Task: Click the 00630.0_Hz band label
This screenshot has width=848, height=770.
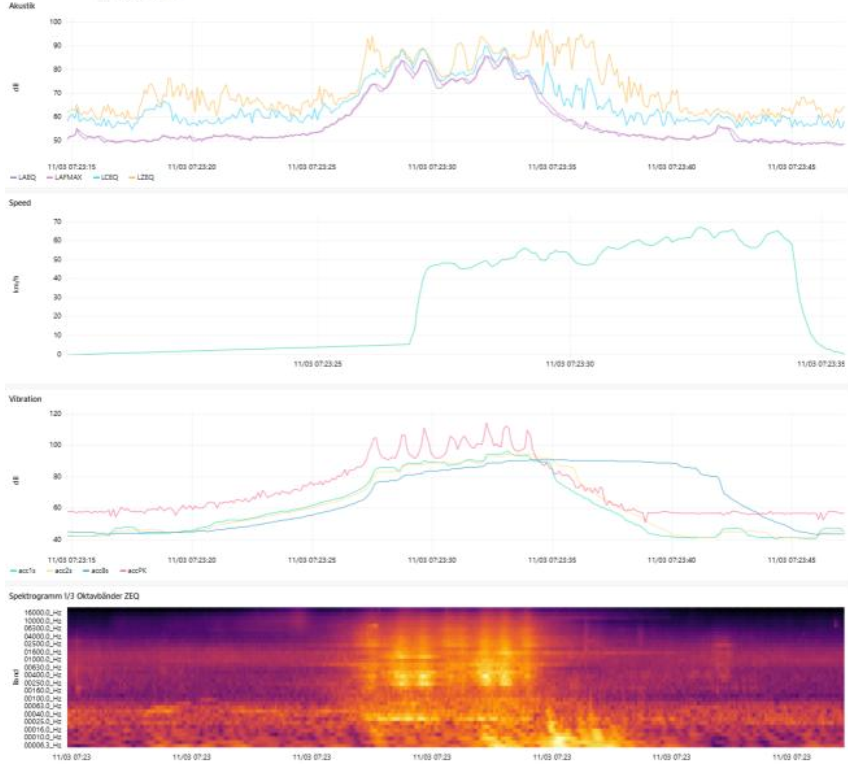Action: [42, 667]
